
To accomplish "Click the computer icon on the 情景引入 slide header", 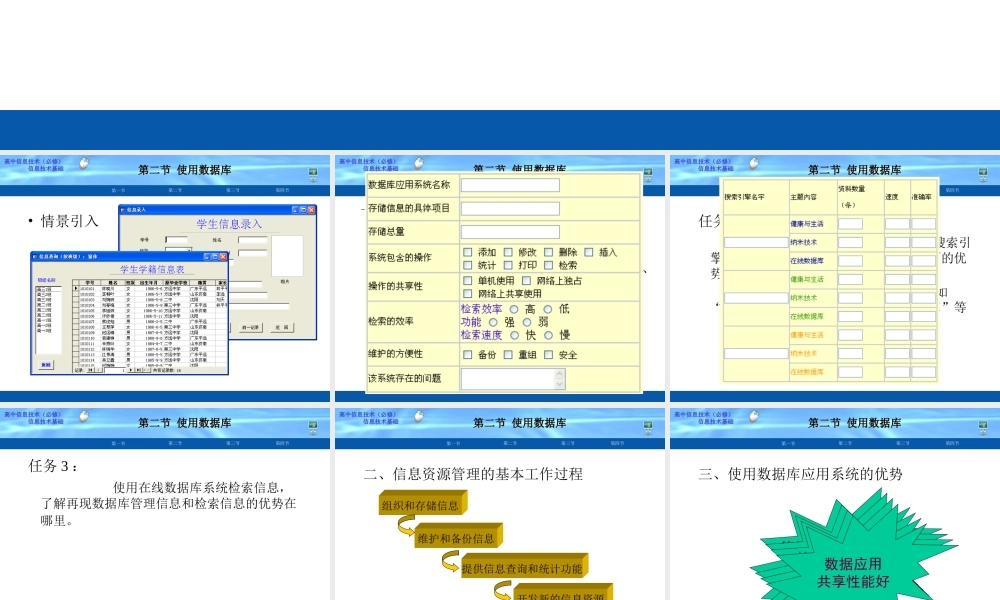I will 313,174.
